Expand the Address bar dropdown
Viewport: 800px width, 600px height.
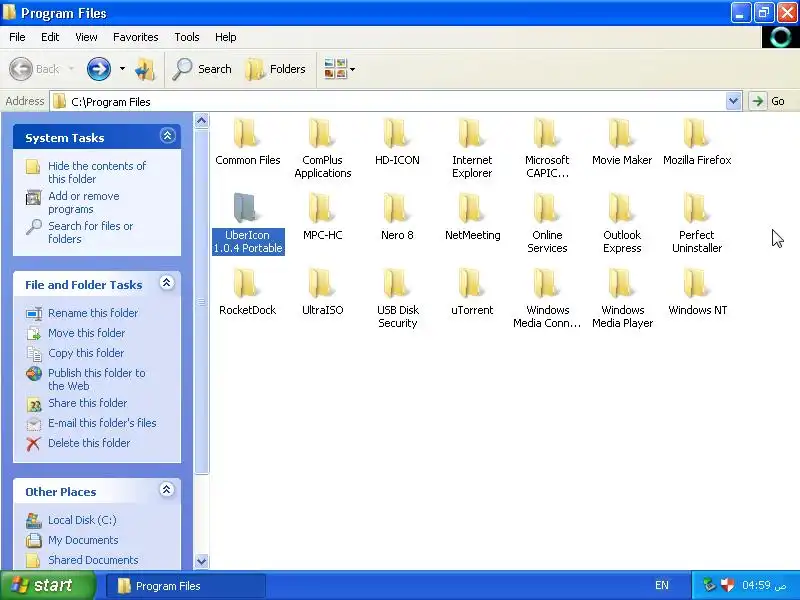point(733,101)
